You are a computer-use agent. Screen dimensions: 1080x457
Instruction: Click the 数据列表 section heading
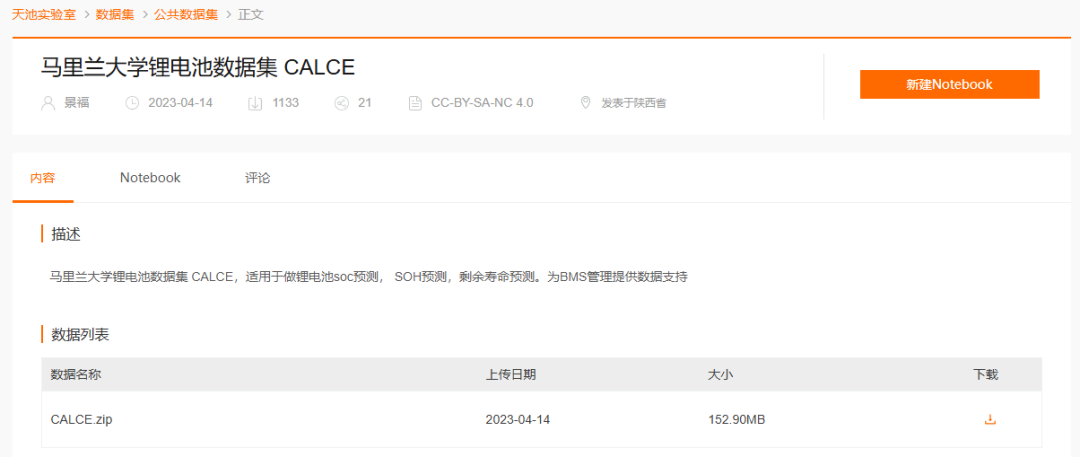pos(80,335)
